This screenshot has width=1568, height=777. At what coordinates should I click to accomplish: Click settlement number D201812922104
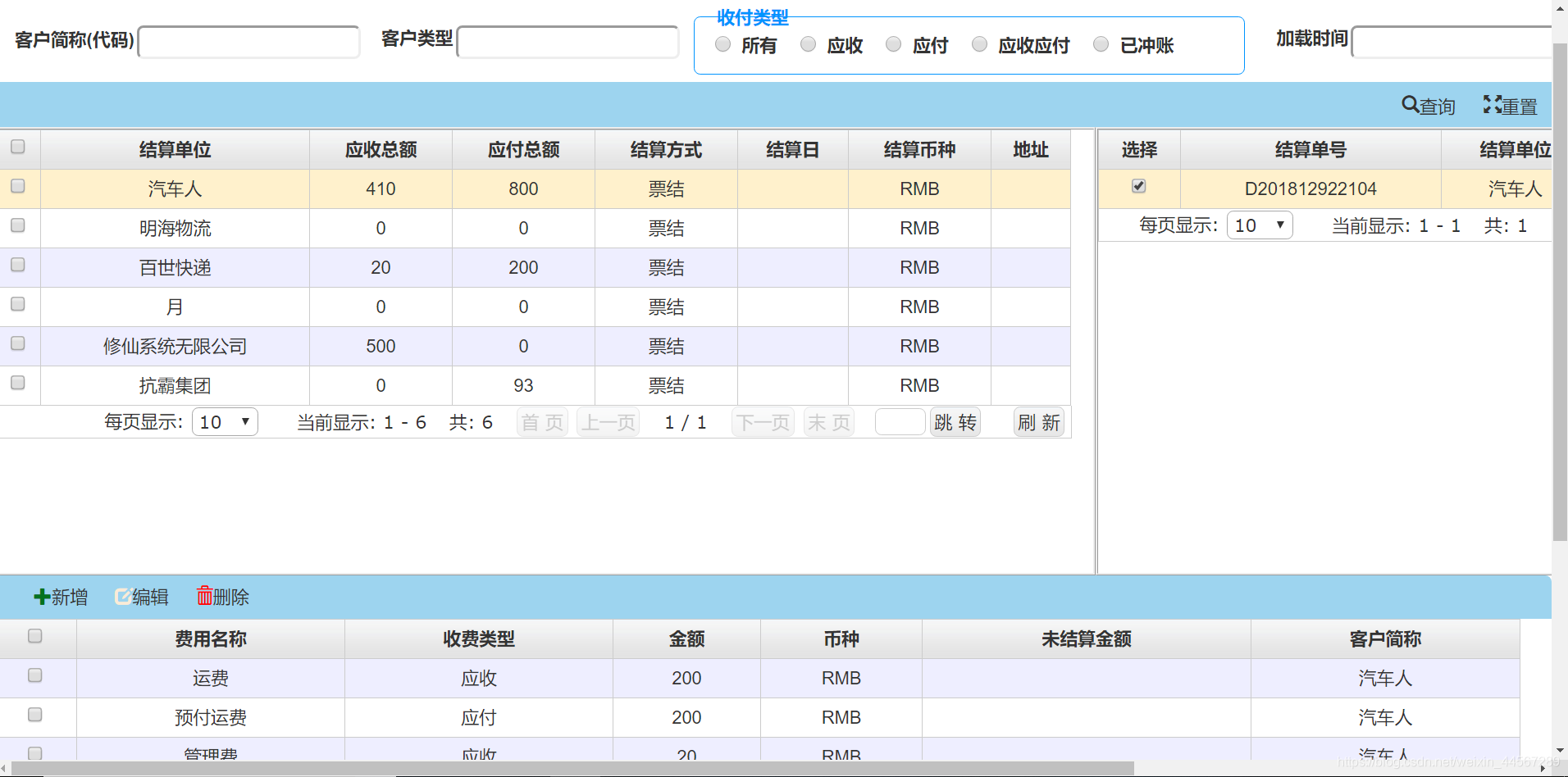click(x=1310, y=189)
